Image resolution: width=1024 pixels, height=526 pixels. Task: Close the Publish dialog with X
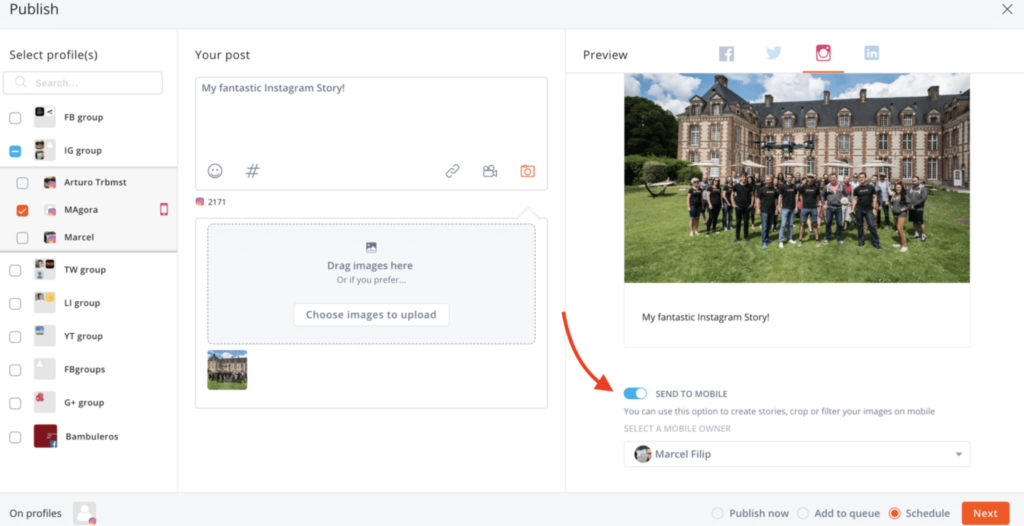(x=1007, y=9)
